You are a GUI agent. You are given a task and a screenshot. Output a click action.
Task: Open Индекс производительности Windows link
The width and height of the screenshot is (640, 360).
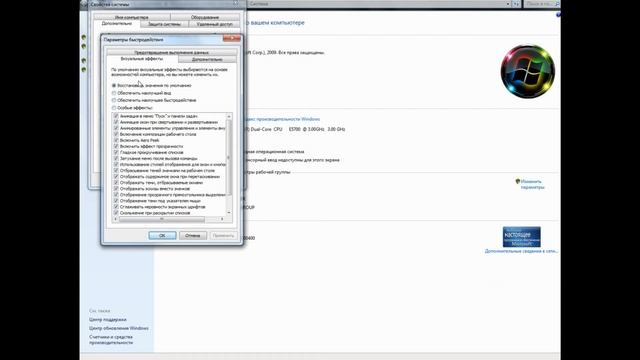point(282,119)
